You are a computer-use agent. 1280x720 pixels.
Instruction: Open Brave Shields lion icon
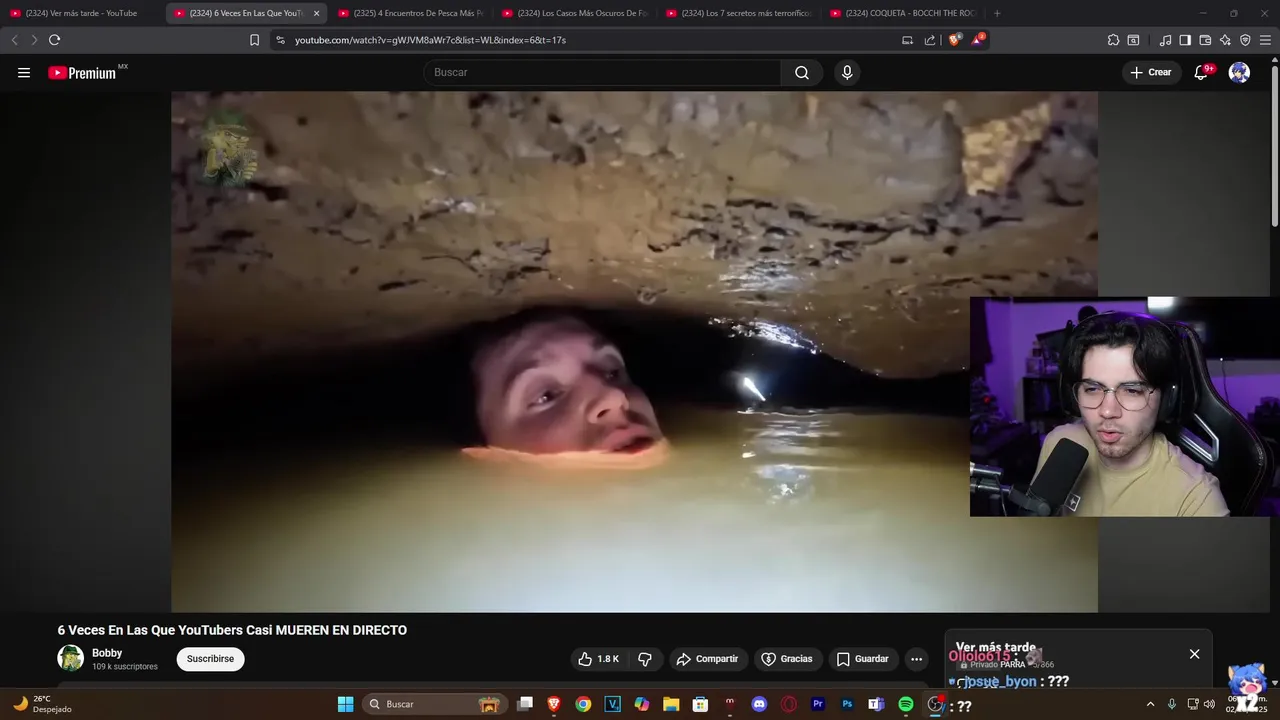click(x=954, y=40)
